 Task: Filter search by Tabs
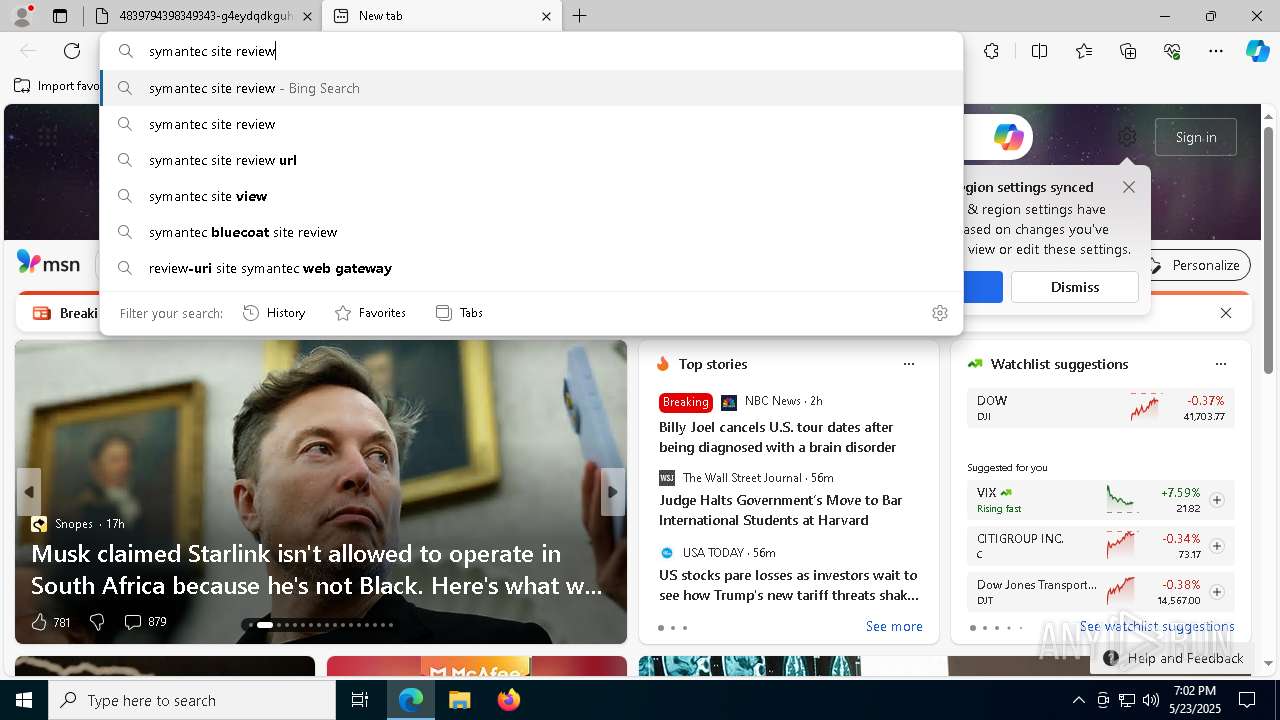coord(459,313)
